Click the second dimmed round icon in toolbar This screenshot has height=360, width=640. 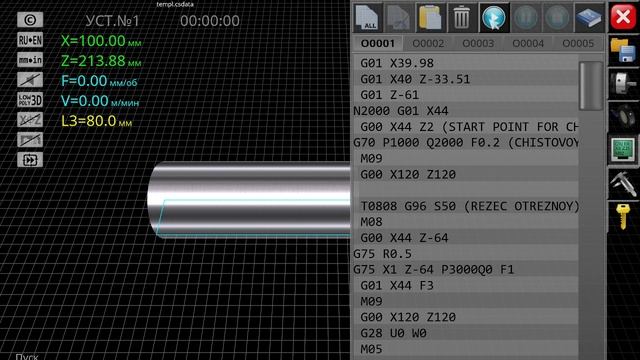pyautogui.click(x=557, y=18)
